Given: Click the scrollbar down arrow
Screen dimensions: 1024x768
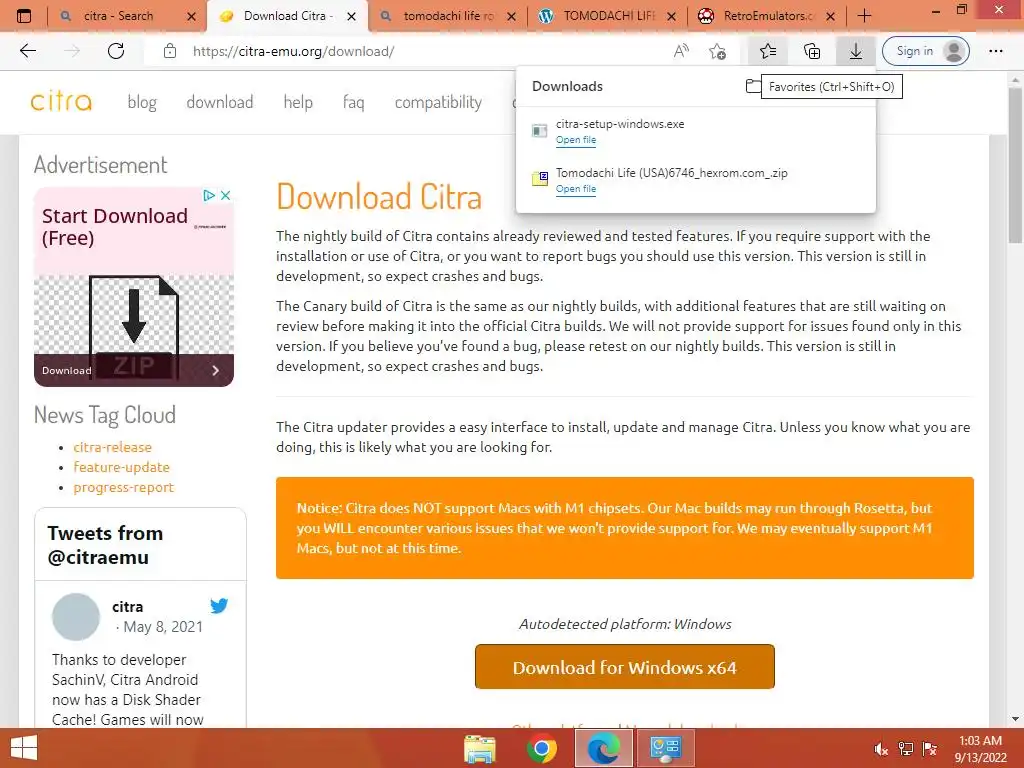Looking at the screenshot, I should pos(1016,719).
